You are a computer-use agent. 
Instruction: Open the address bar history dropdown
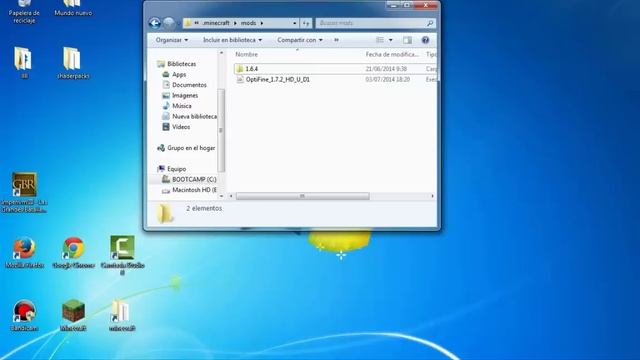click(x=295, y=23)
